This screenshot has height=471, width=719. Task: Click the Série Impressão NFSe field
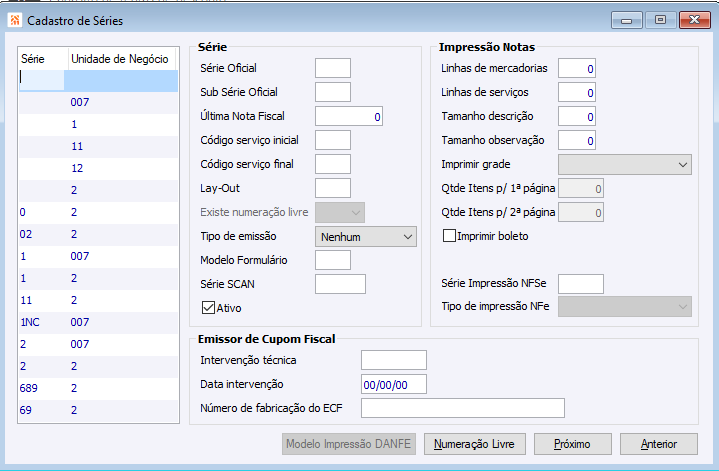581,284
